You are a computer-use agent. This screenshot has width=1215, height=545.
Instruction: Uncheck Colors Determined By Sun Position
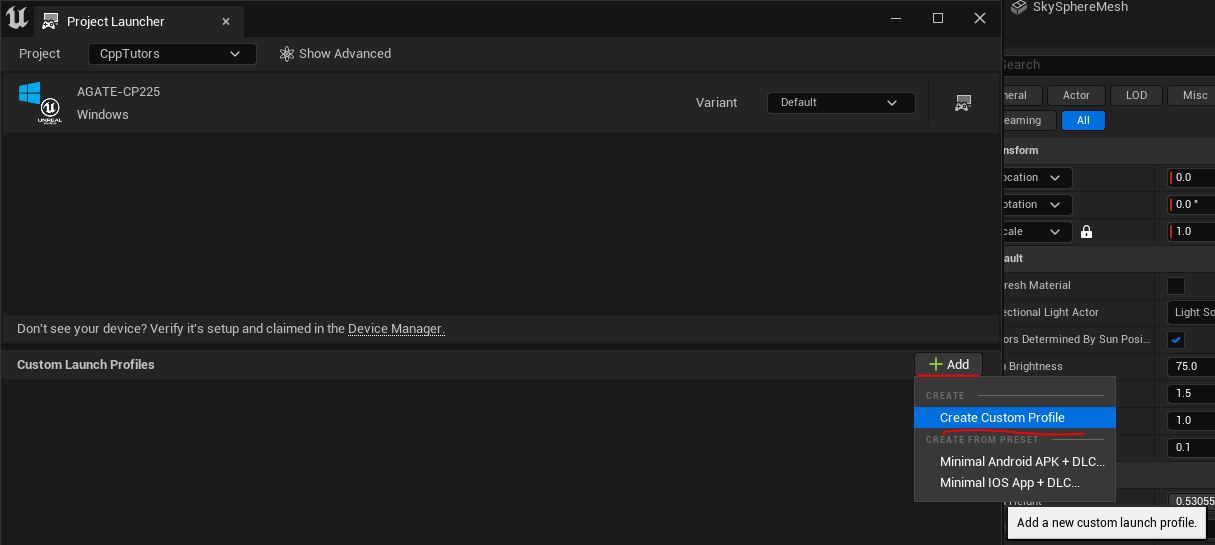1176,340
